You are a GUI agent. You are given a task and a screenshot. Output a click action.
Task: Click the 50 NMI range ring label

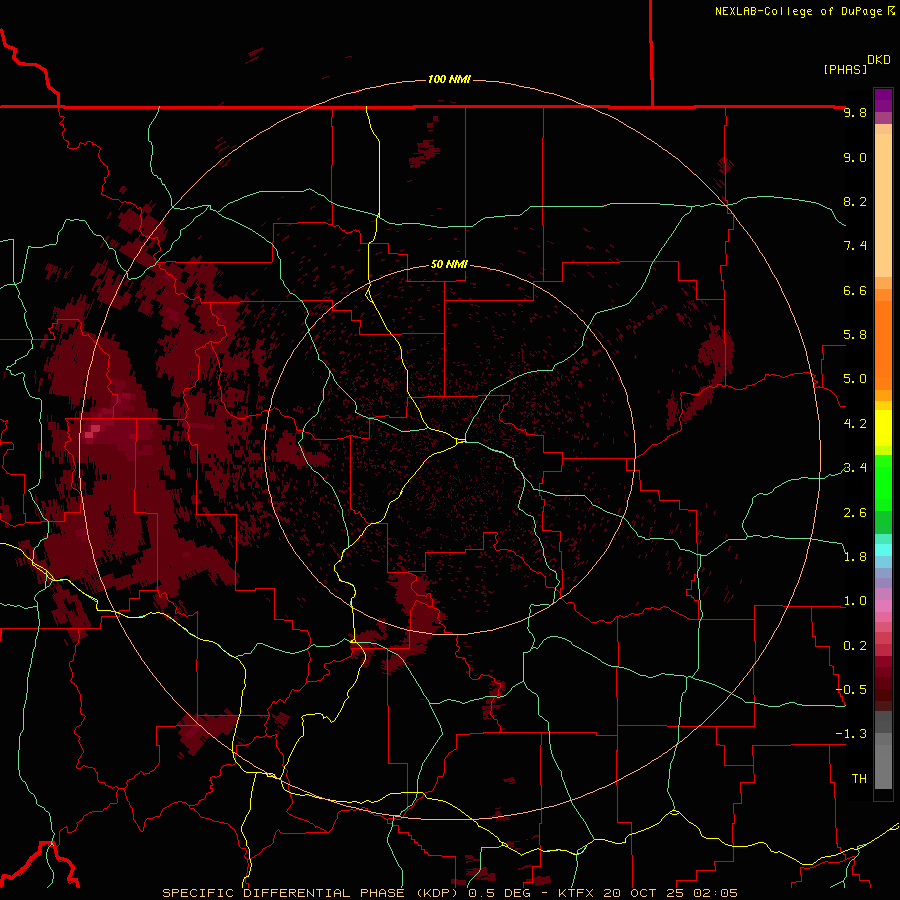449,265
